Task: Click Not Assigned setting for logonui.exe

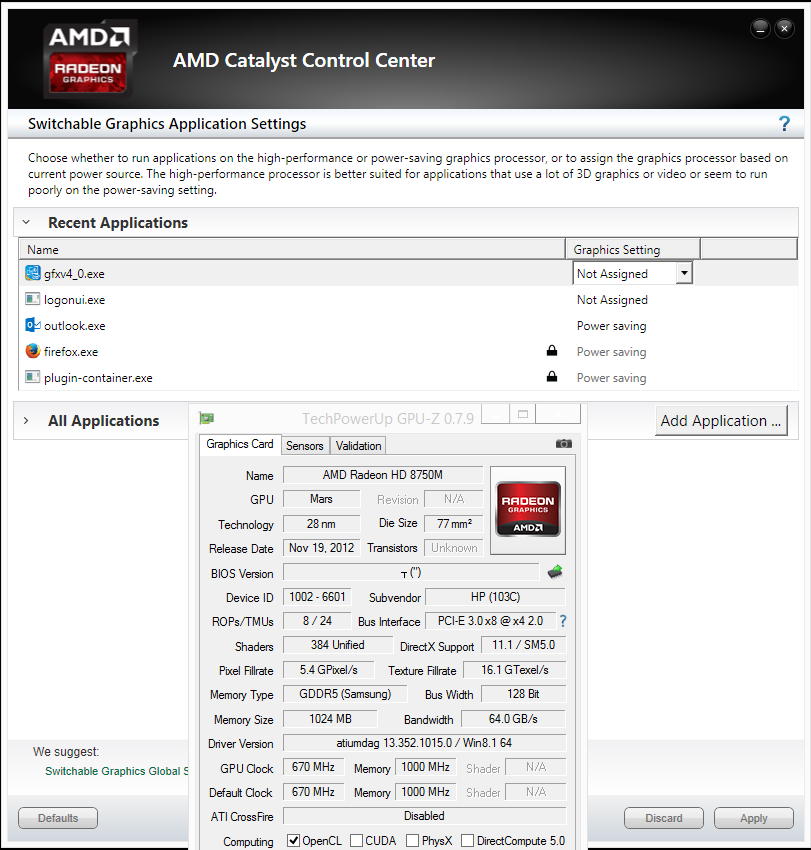Action: coord(612,300)
